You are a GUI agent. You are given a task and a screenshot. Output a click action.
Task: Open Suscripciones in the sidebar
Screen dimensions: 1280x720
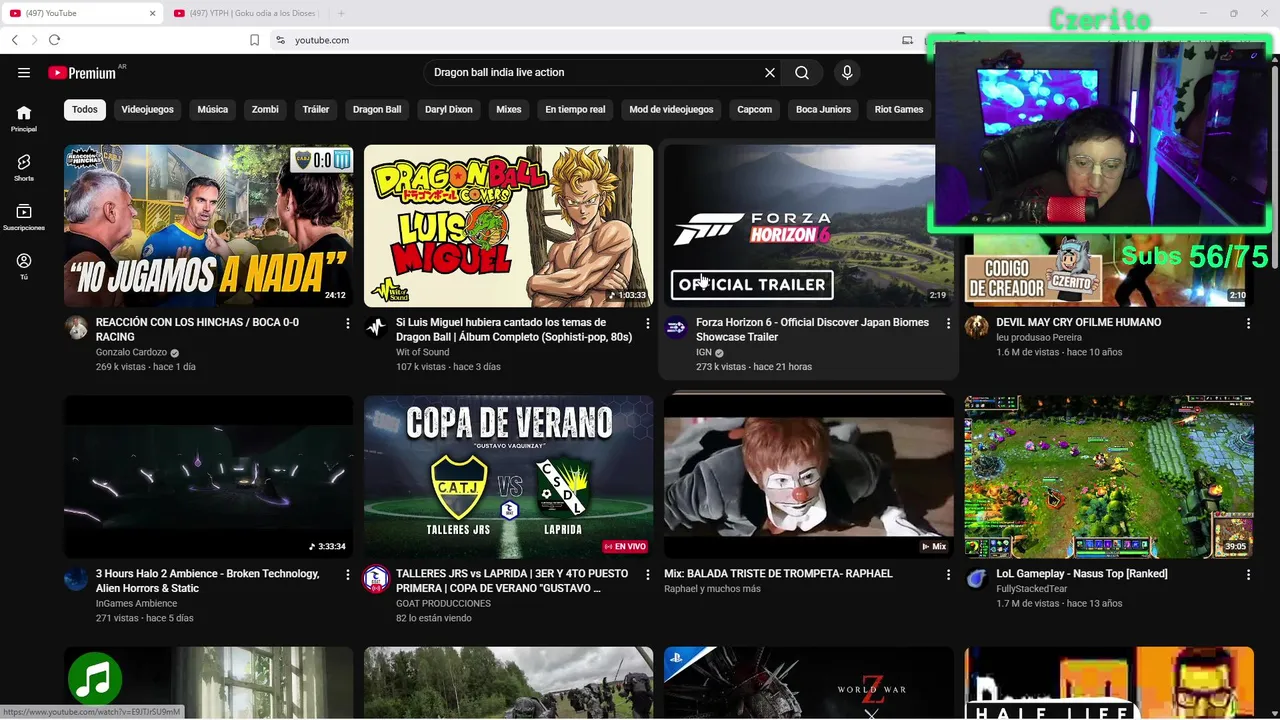[x=24, y=218]
